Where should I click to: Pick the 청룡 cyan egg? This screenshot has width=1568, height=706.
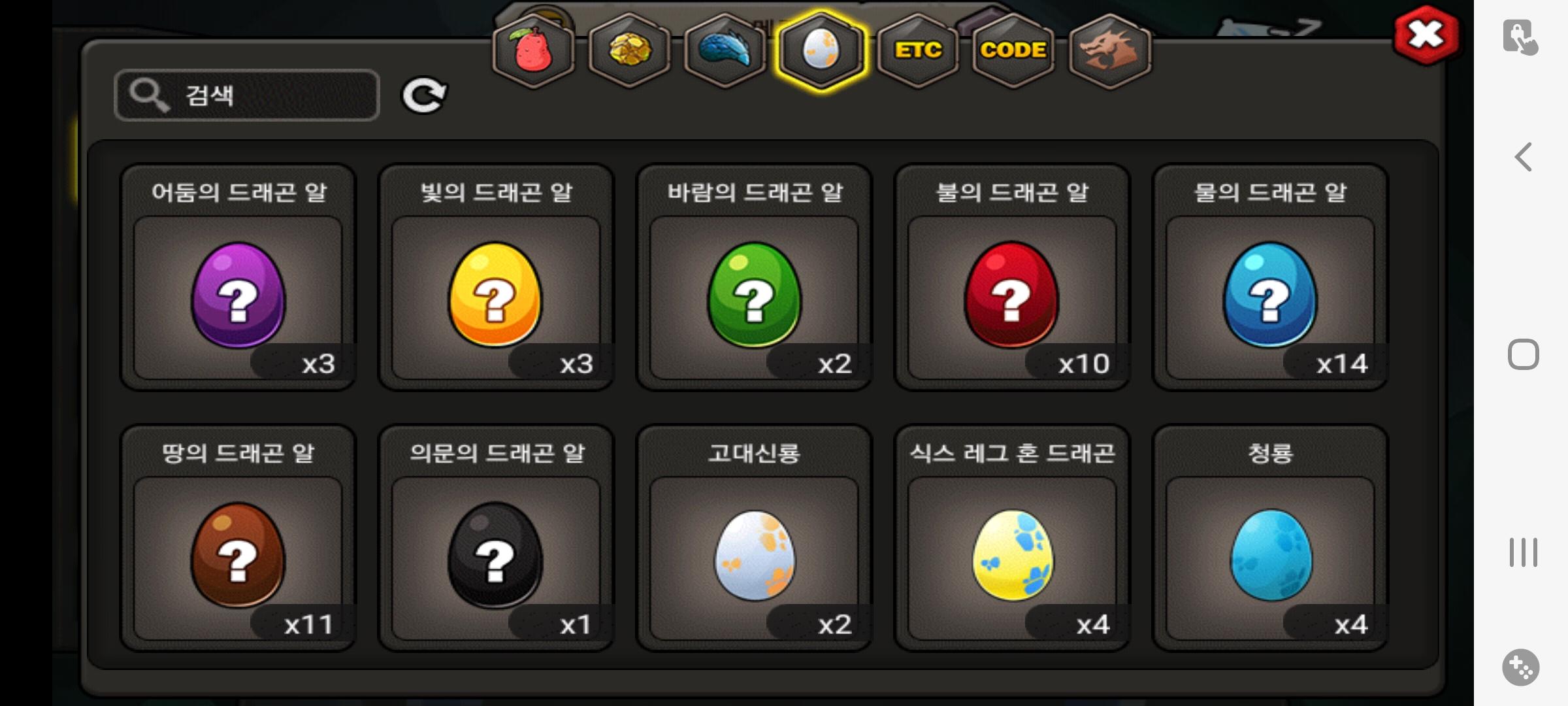[1270, 538]
